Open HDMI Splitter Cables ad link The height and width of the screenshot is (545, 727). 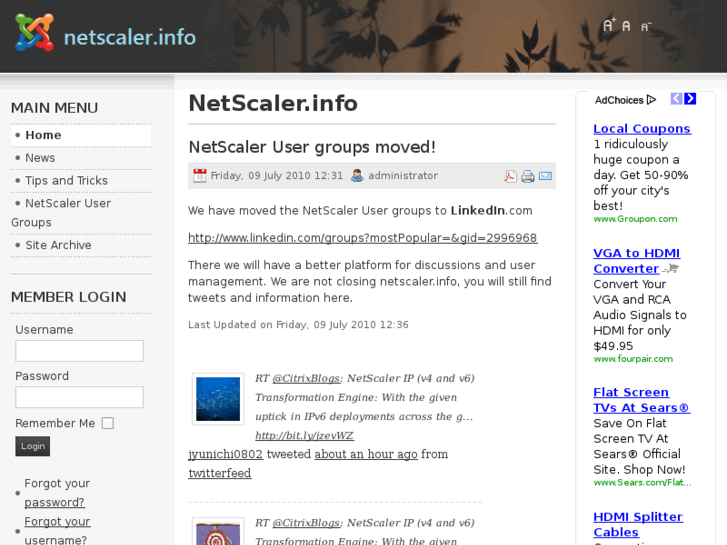pos(638,524)
